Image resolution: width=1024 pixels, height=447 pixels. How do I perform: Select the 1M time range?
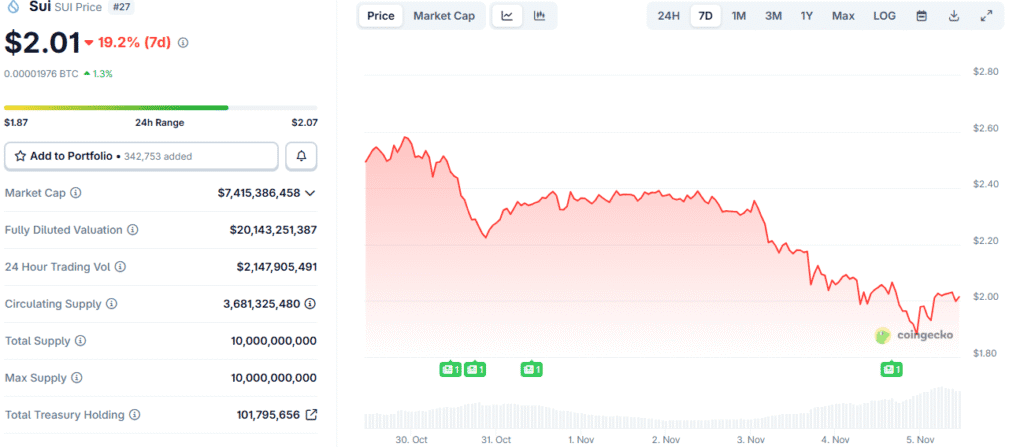[x=738, y=16]
